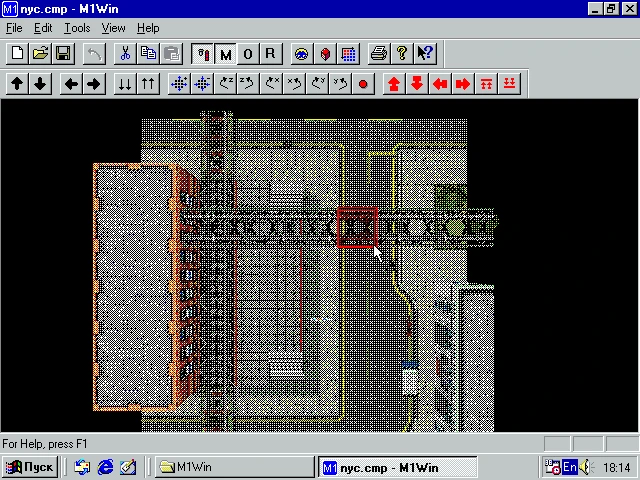Click the Пуск Start button
The width and height of the screenshot is (640, 480).
point(30,467)
